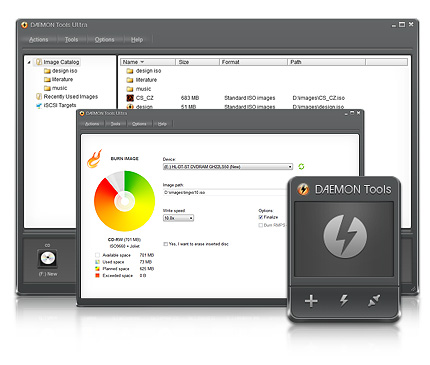The height and width of the screenshot is (365, 430).
Task: Select the iSCSI Targets tree icon
Action: coord(39,105)
